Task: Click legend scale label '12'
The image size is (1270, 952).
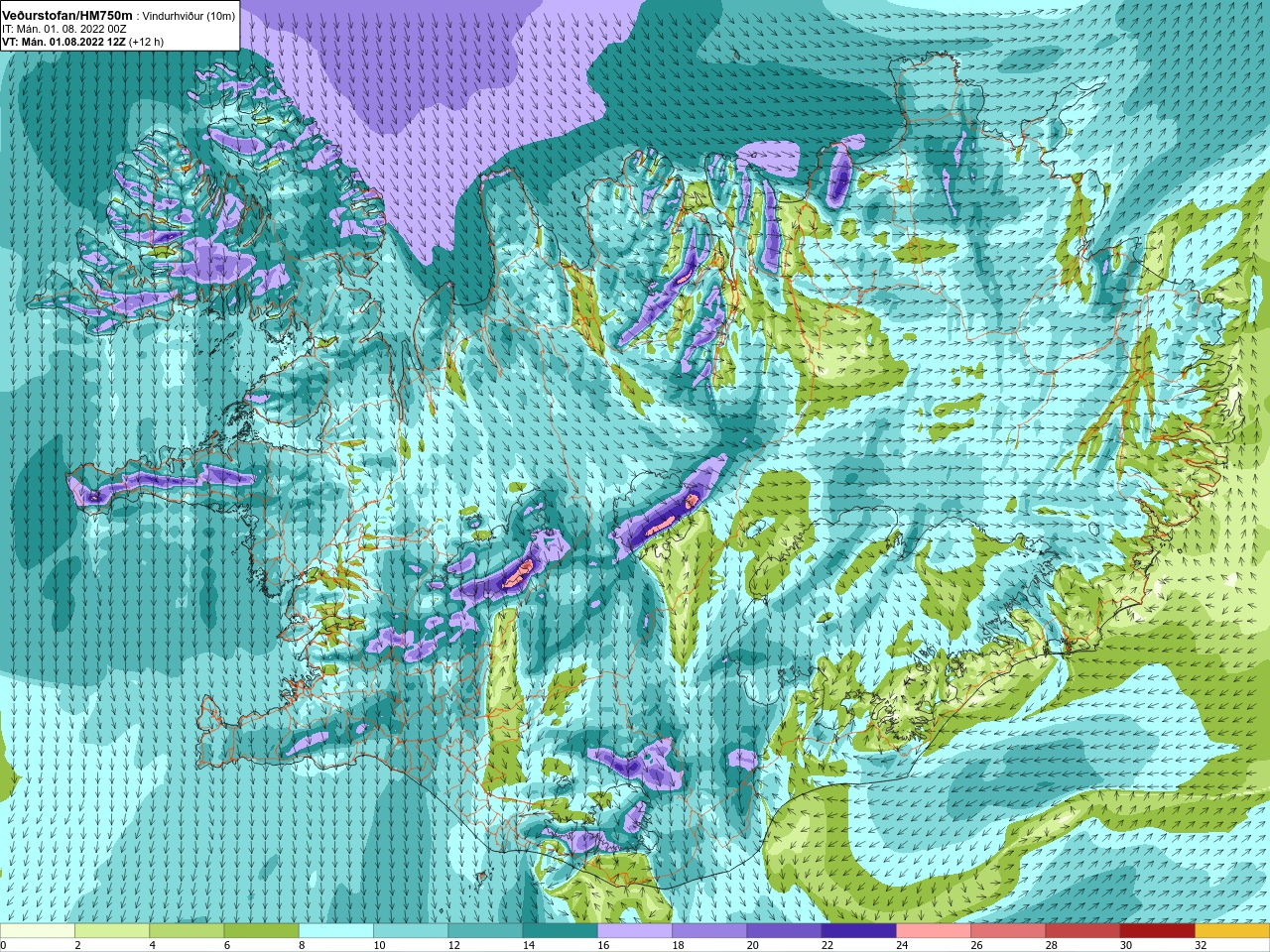Action: click(451, 945)
